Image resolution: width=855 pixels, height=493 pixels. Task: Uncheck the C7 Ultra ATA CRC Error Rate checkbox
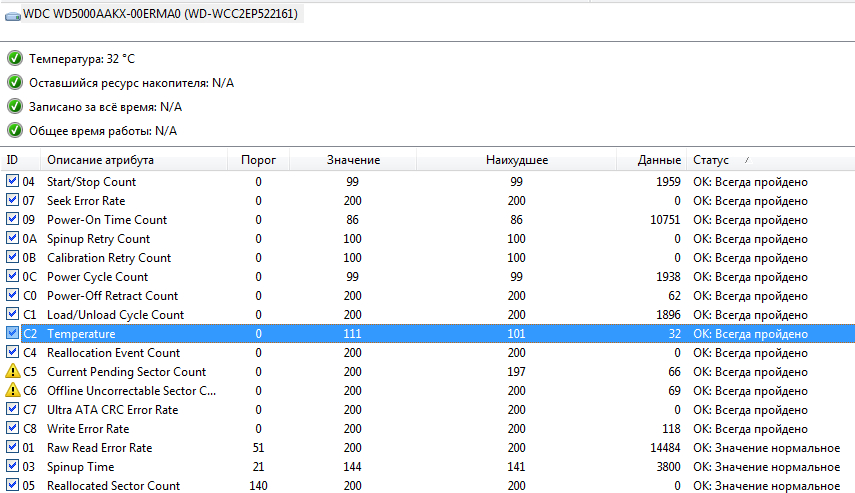point(12,408)
